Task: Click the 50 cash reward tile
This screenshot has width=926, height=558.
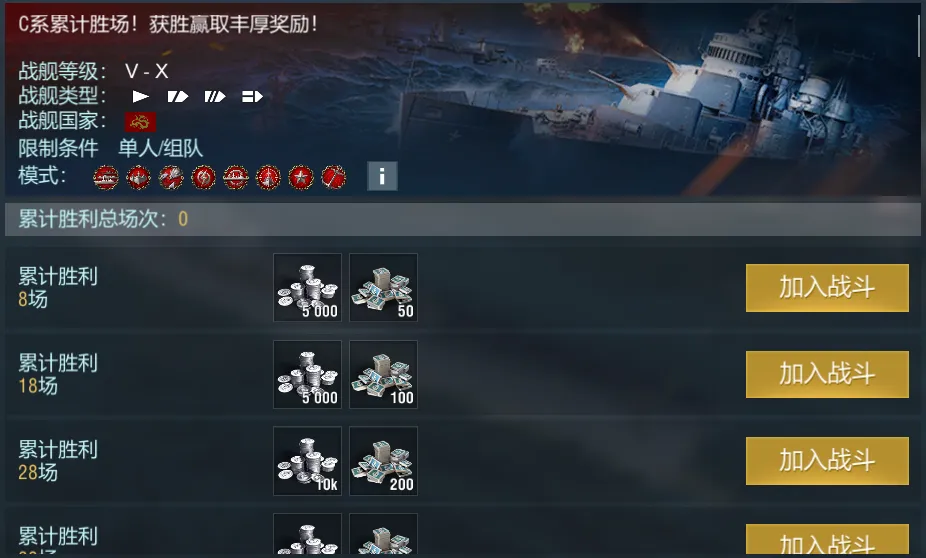Action: point(383,288)
